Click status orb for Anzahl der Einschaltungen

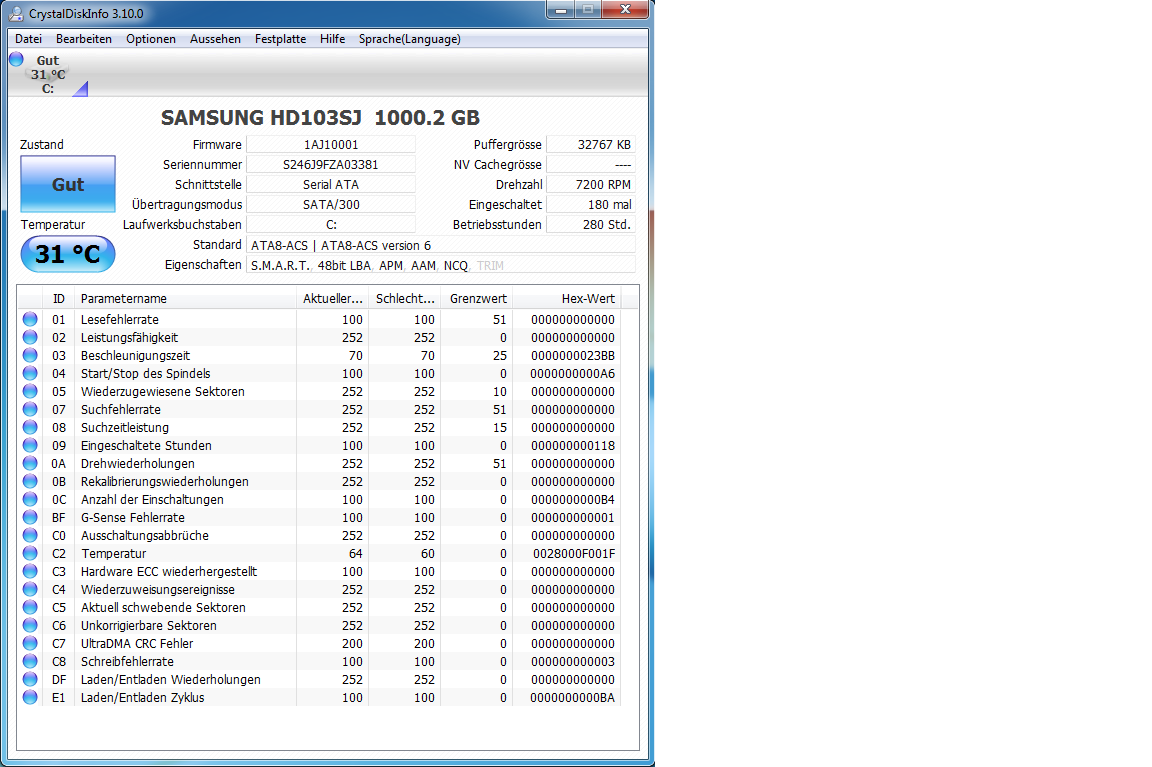[x=30, y=499]
